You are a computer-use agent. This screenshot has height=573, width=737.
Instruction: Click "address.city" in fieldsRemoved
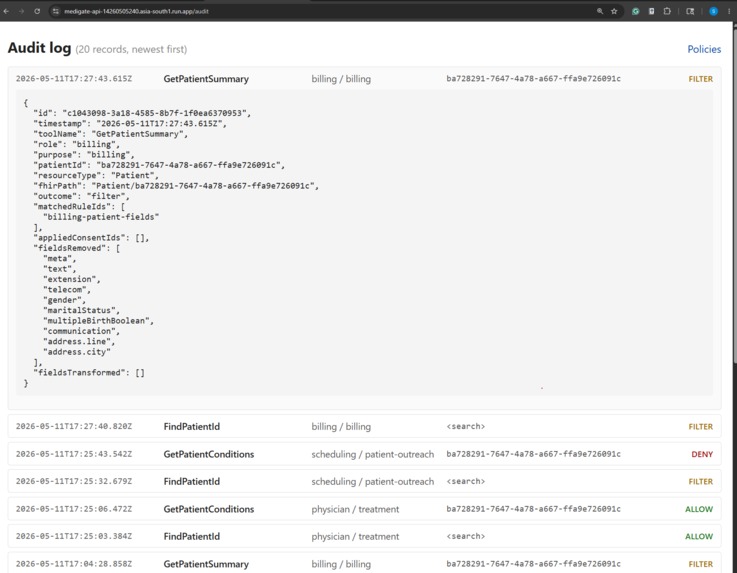click(x=77, y=352)
